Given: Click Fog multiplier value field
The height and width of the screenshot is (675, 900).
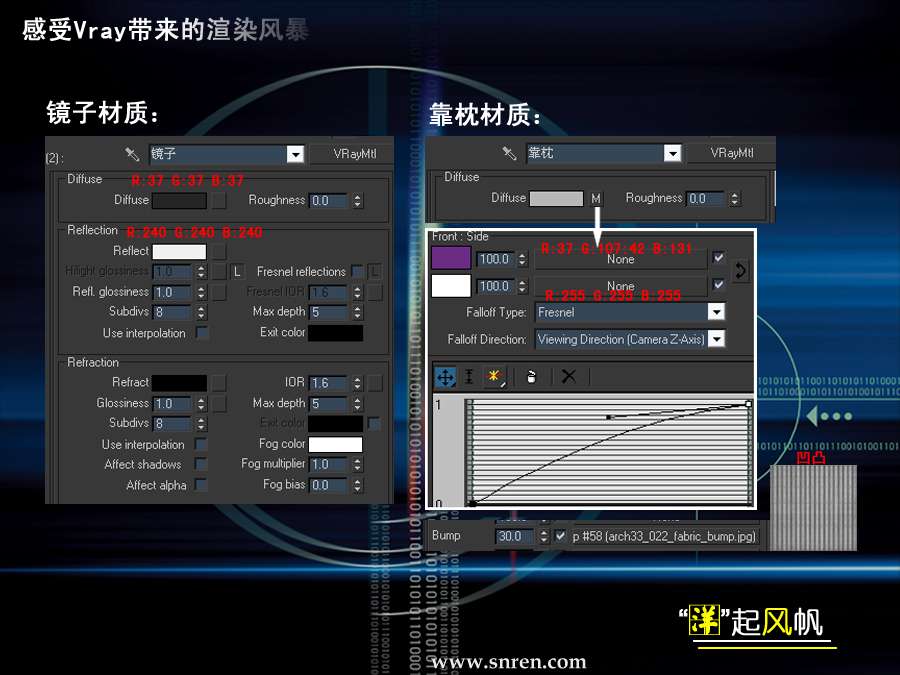Looking at the screenshot, I should 329,464.
